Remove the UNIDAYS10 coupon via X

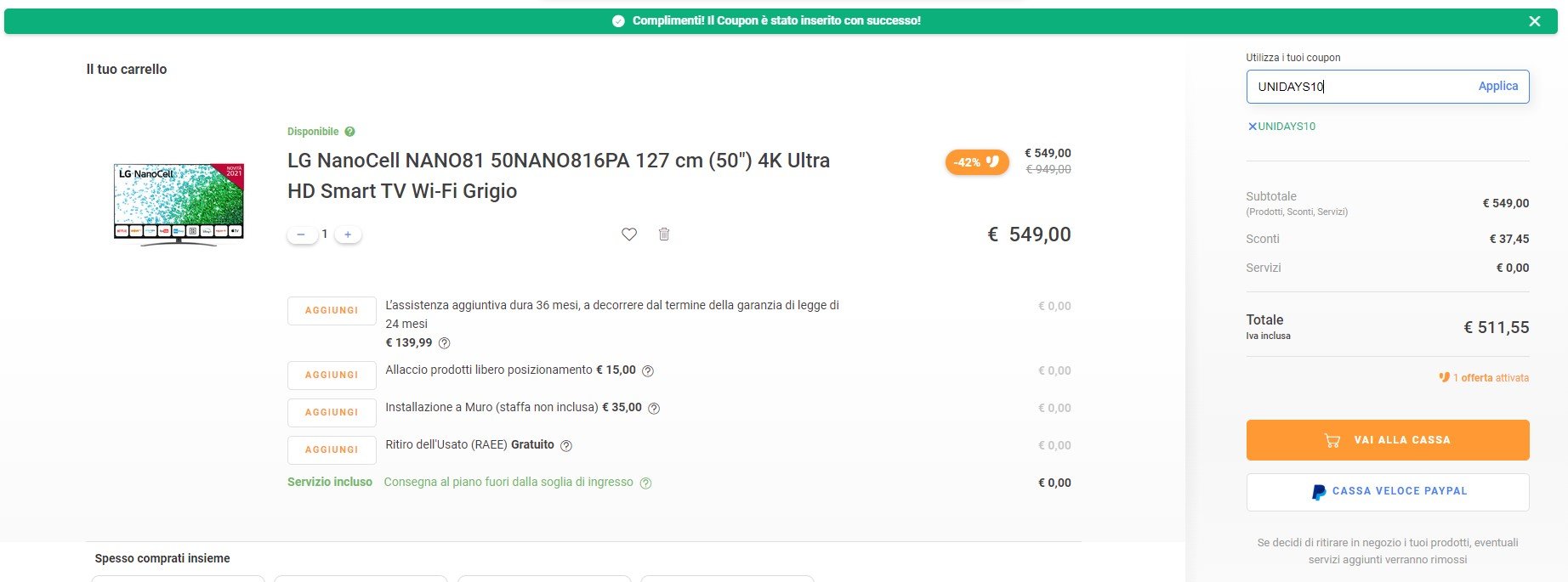(x=1253, y=127)
